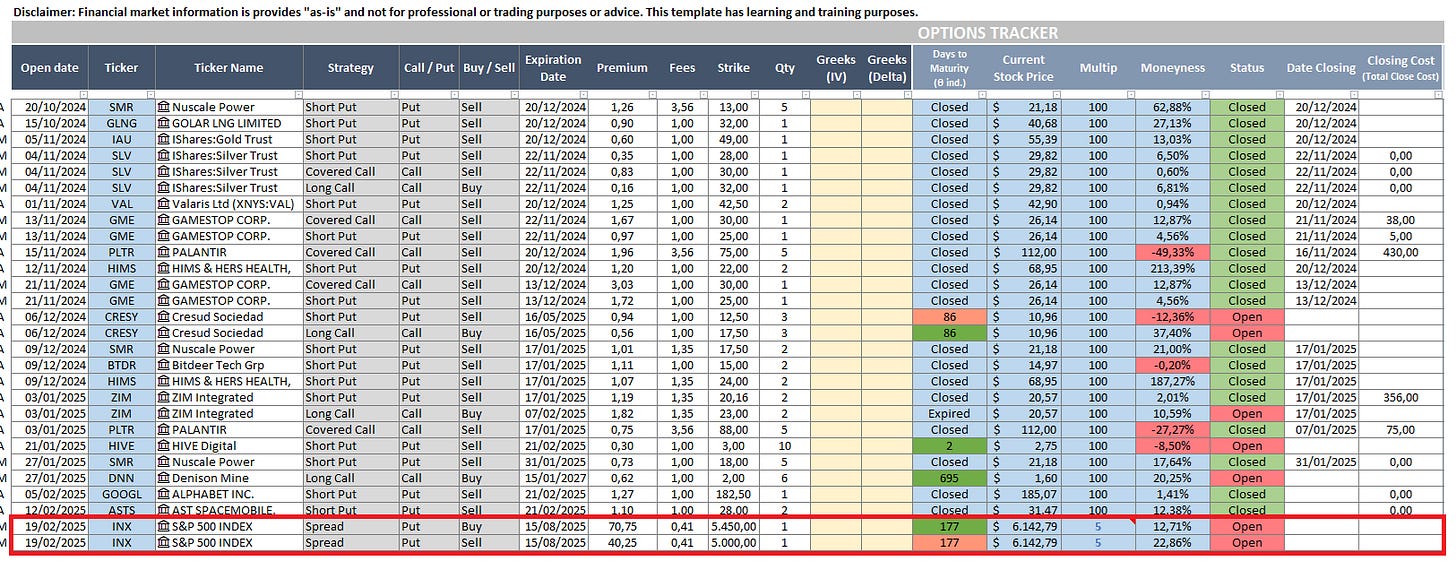Select the GLNG ticker cell

(x=121, y=123)
